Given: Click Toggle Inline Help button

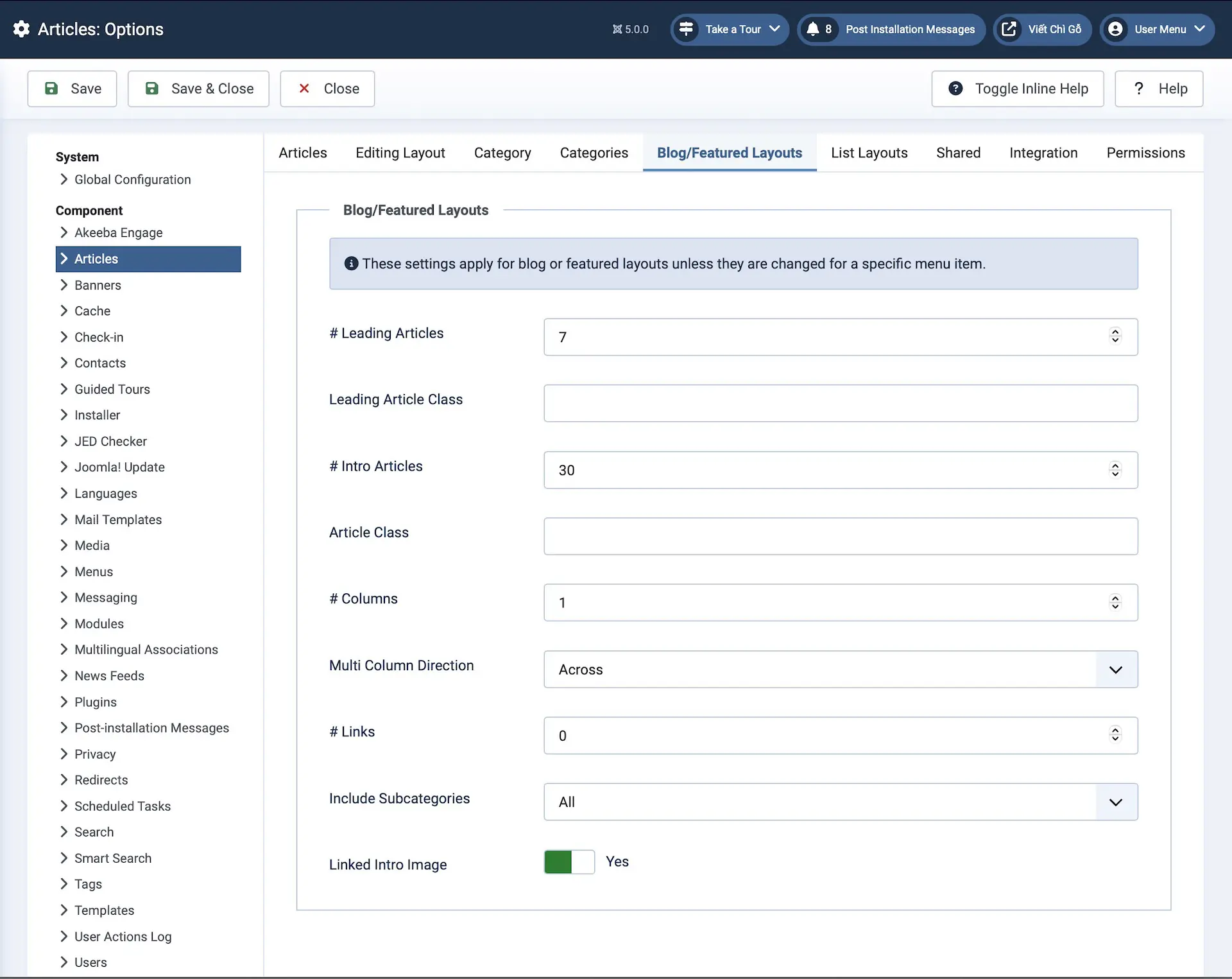Looking at the screenshot, I should 1018,89.
